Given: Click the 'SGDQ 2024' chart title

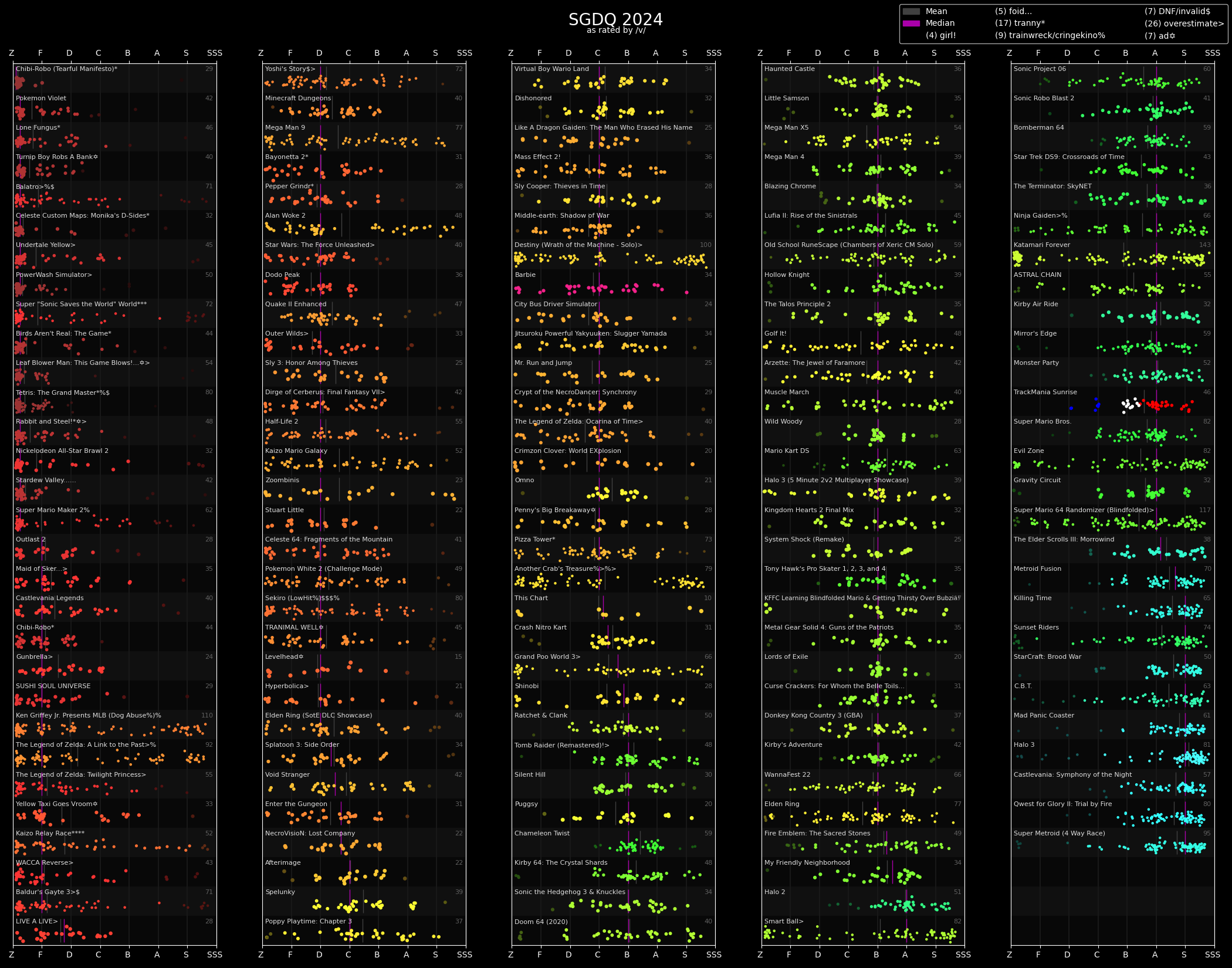Looking at the screenshot, I should point(615,19).
